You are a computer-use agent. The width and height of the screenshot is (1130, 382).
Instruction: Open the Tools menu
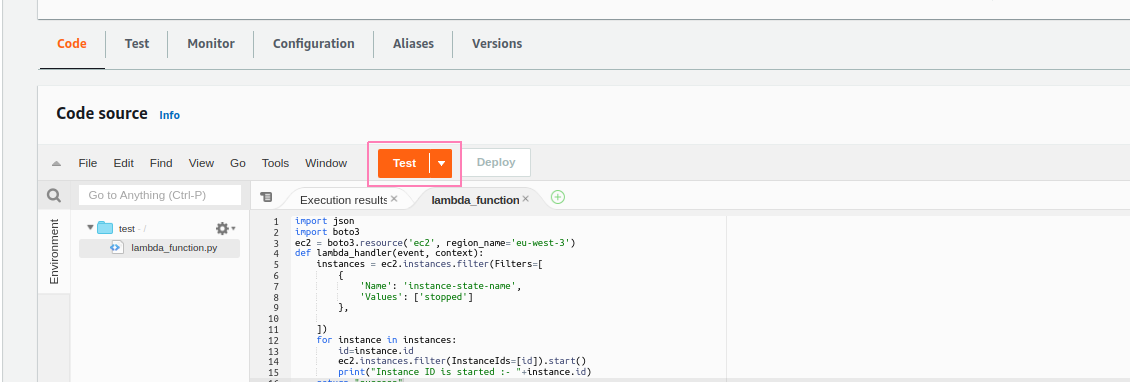[x=275, y=164]
